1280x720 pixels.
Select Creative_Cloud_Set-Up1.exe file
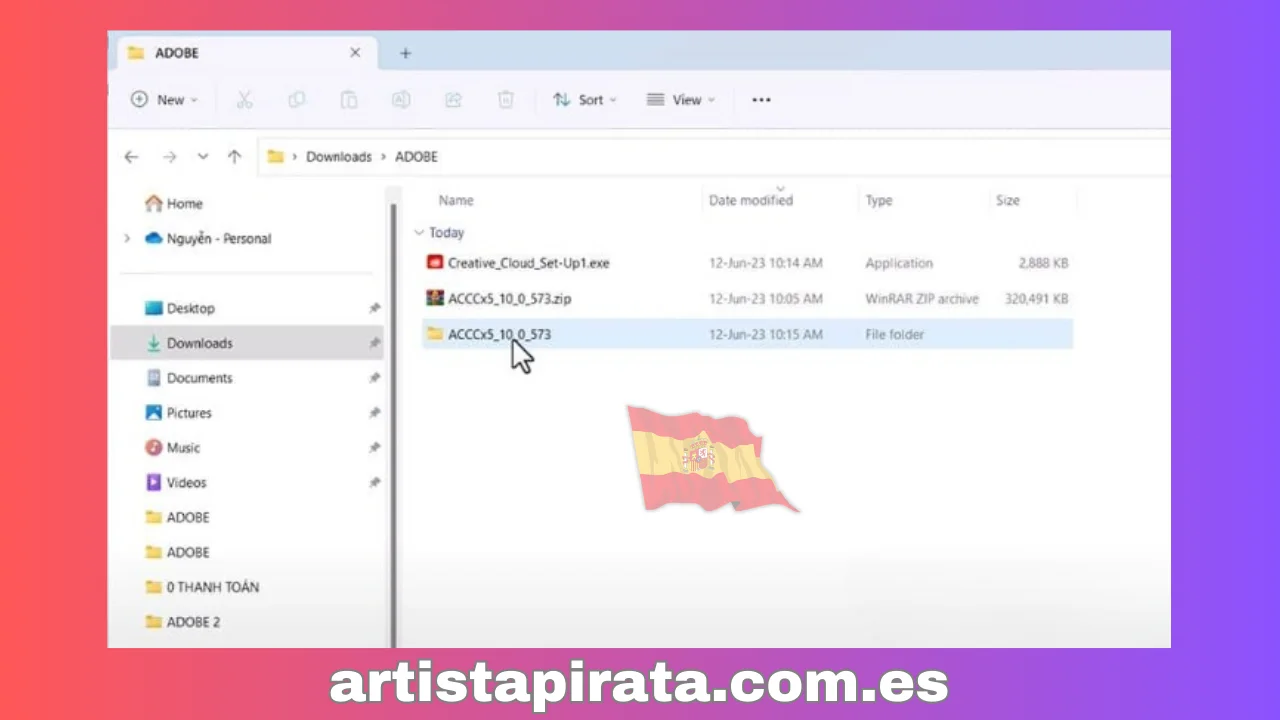[746, 264]
